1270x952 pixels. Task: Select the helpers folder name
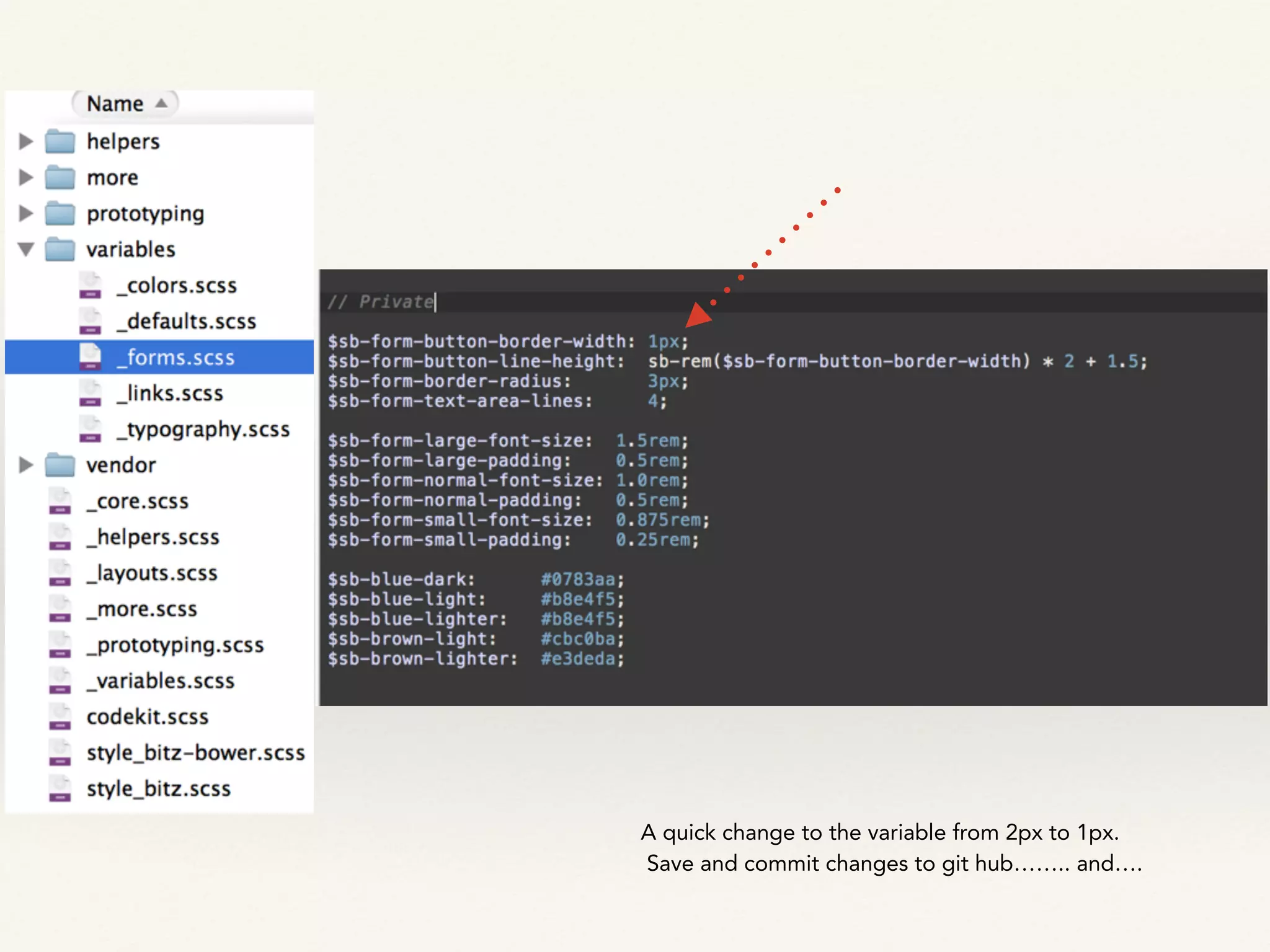coord(123,142)
